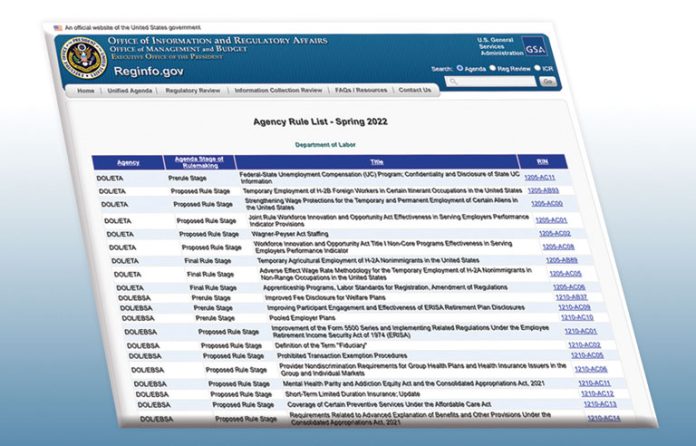
Task: Open the FAQs / Resources menu
Action: 361,90
